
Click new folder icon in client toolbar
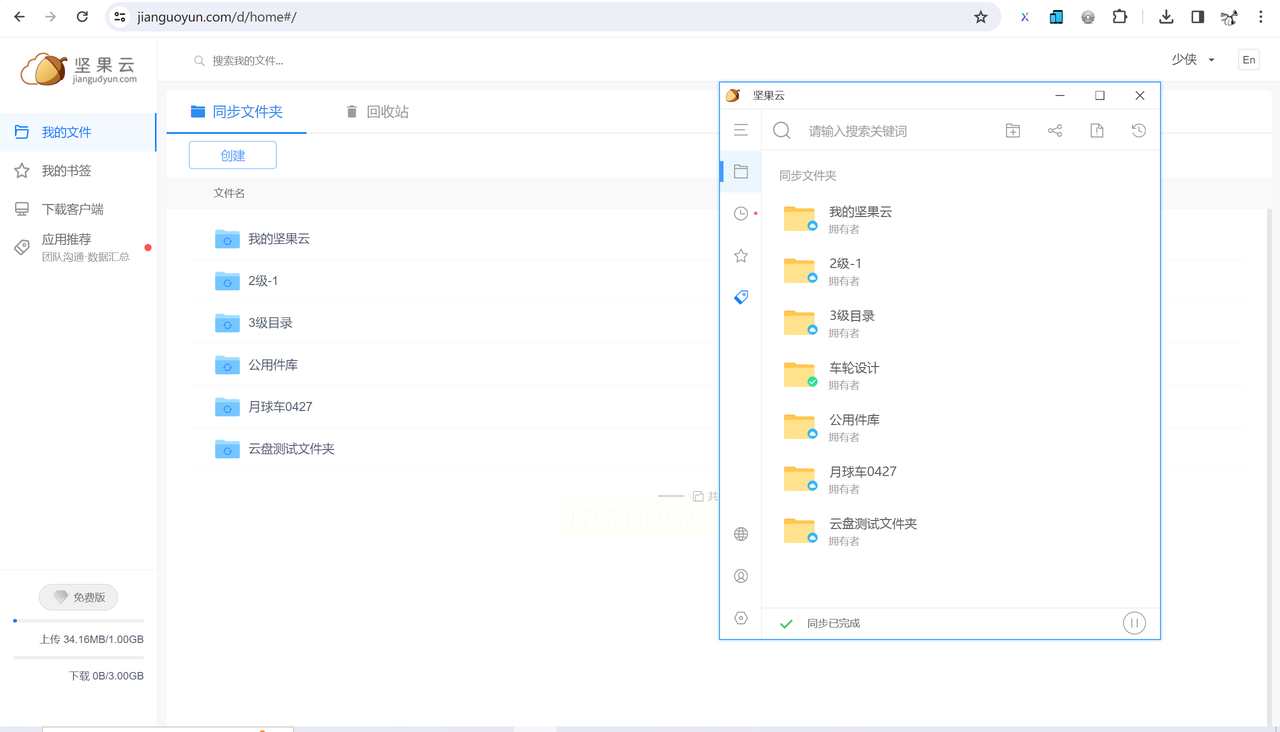pos(1013,130)
